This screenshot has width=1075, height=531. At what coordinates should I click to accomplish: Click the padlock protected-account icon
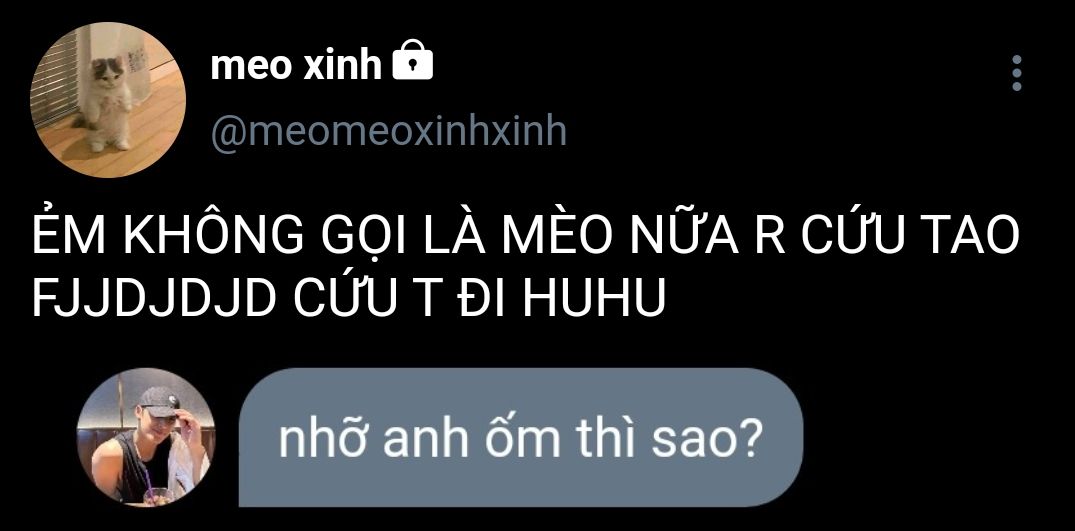(x=412, y=60)
